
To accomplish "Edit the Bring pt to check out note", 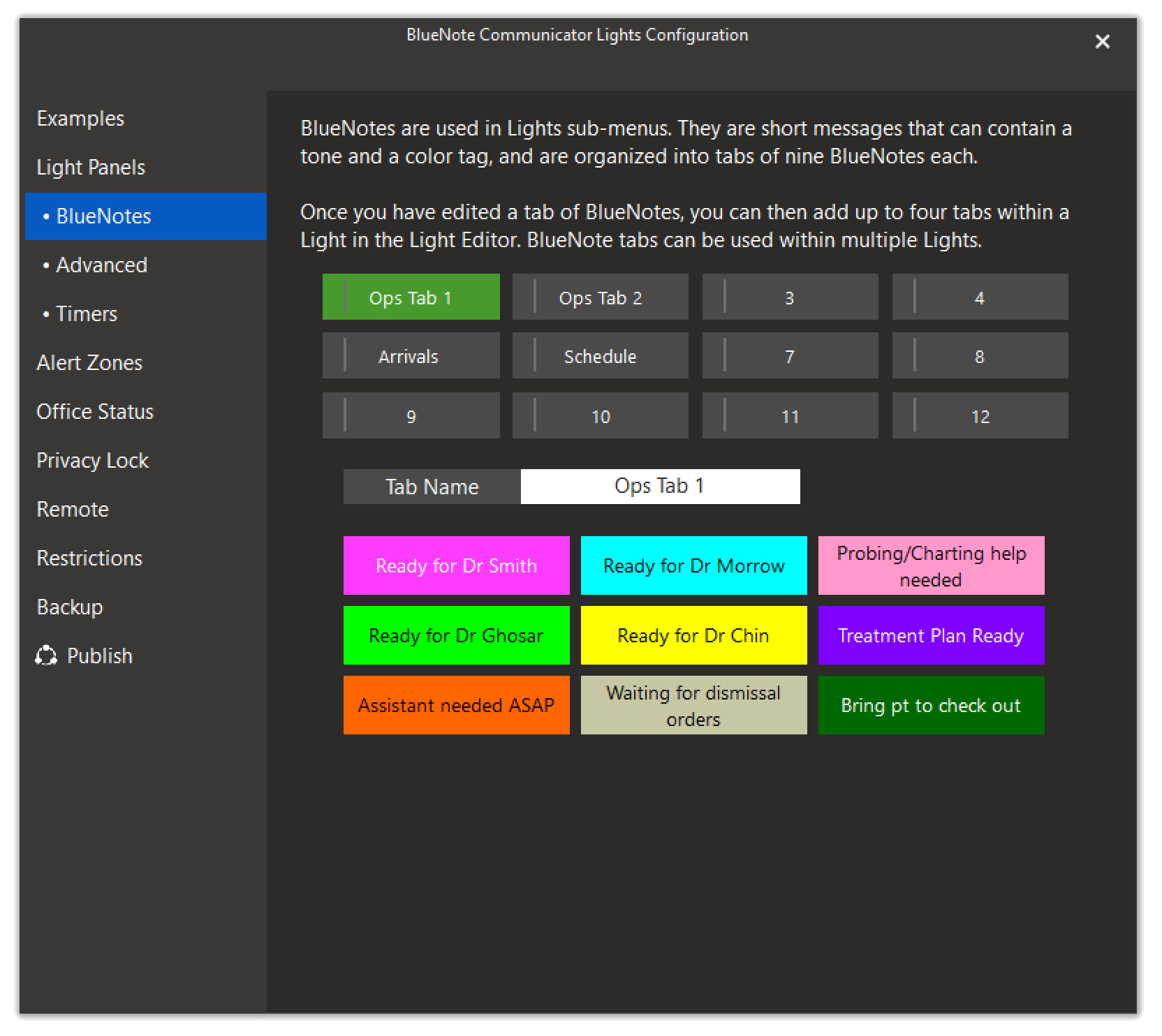I will coord(932,705).
